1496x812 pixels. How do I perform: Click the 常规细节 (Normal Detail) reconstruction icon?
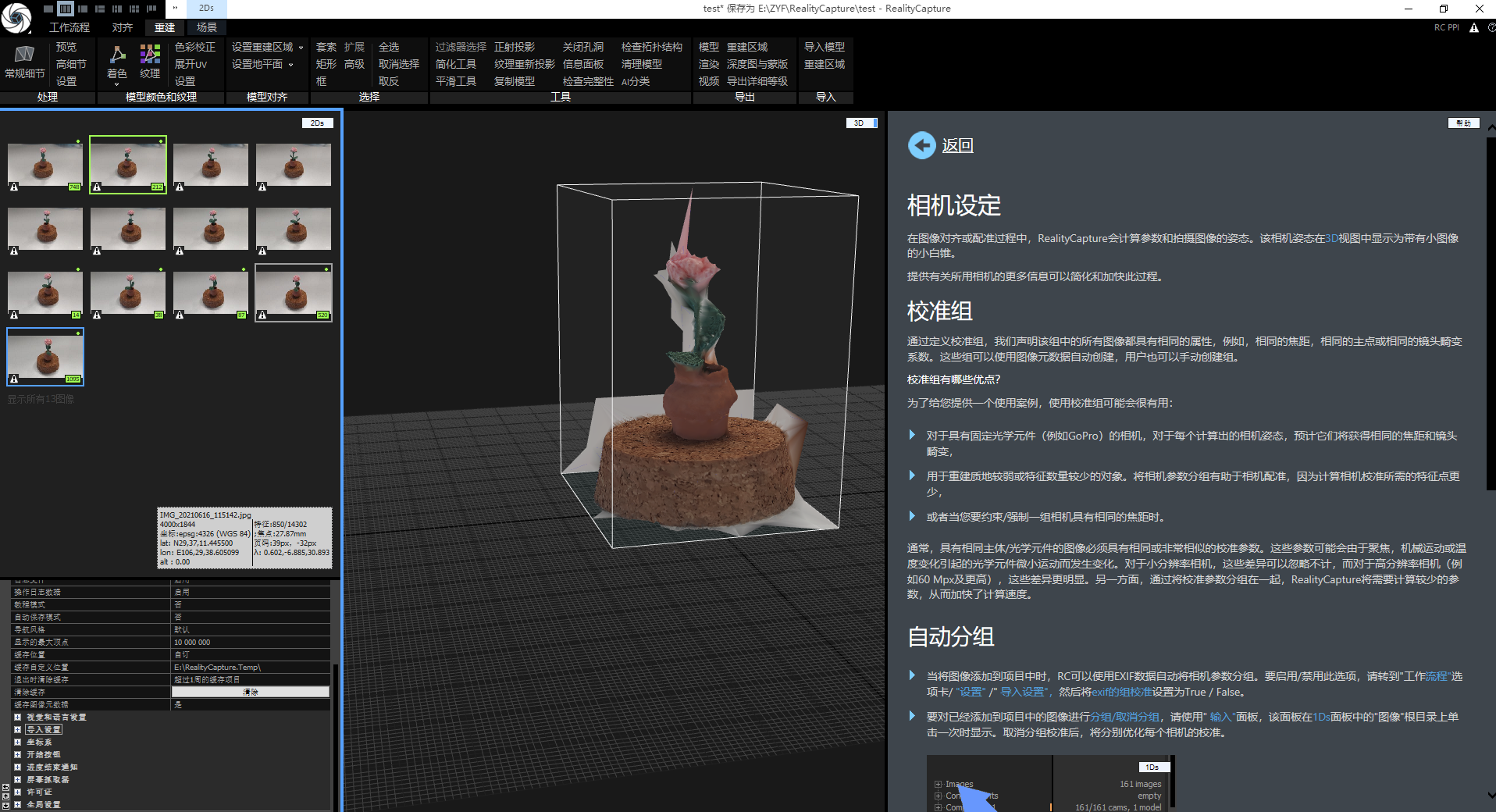click(24, 54)
